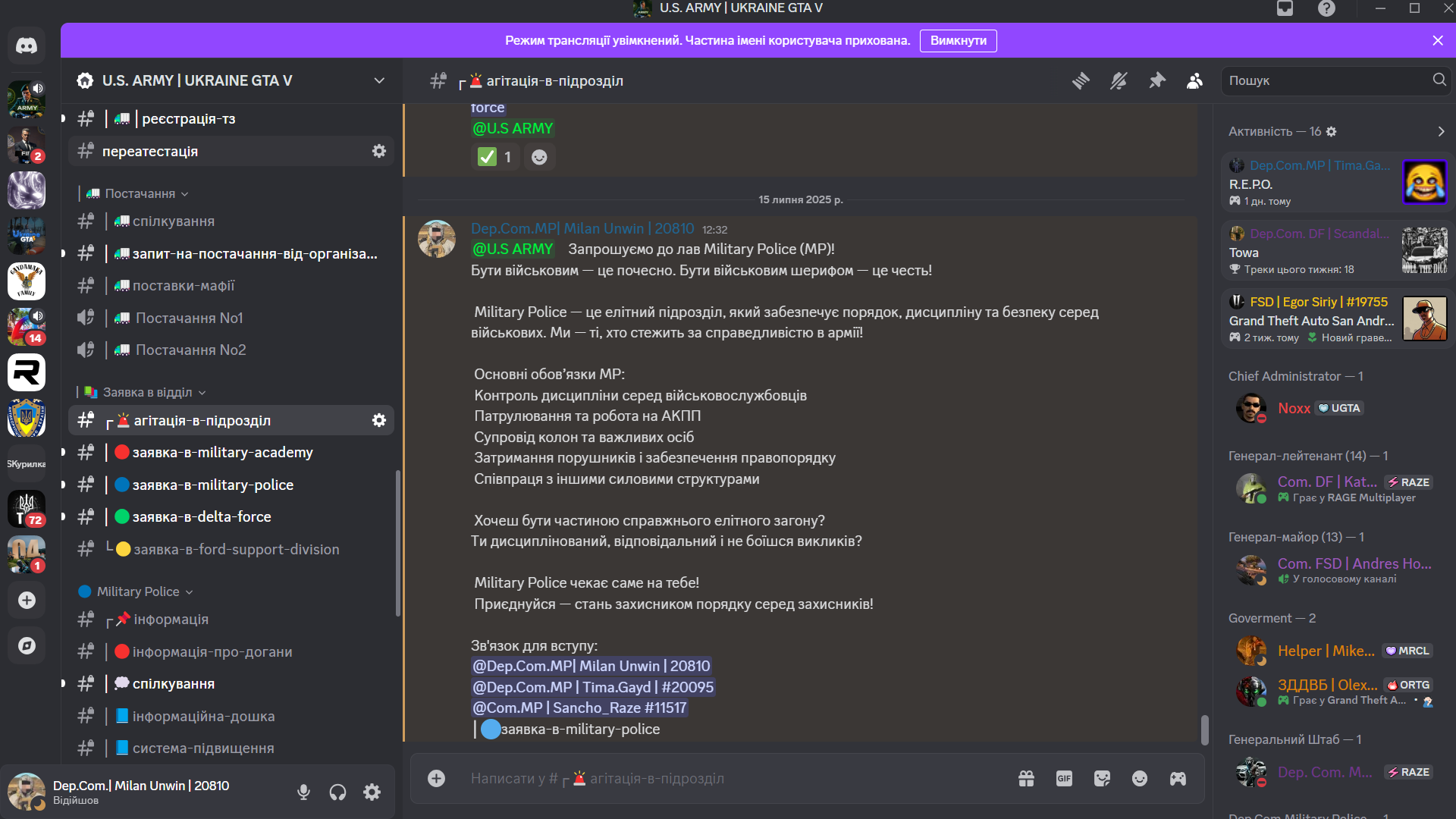Open the GIF picker

(x=1064, y=778)
